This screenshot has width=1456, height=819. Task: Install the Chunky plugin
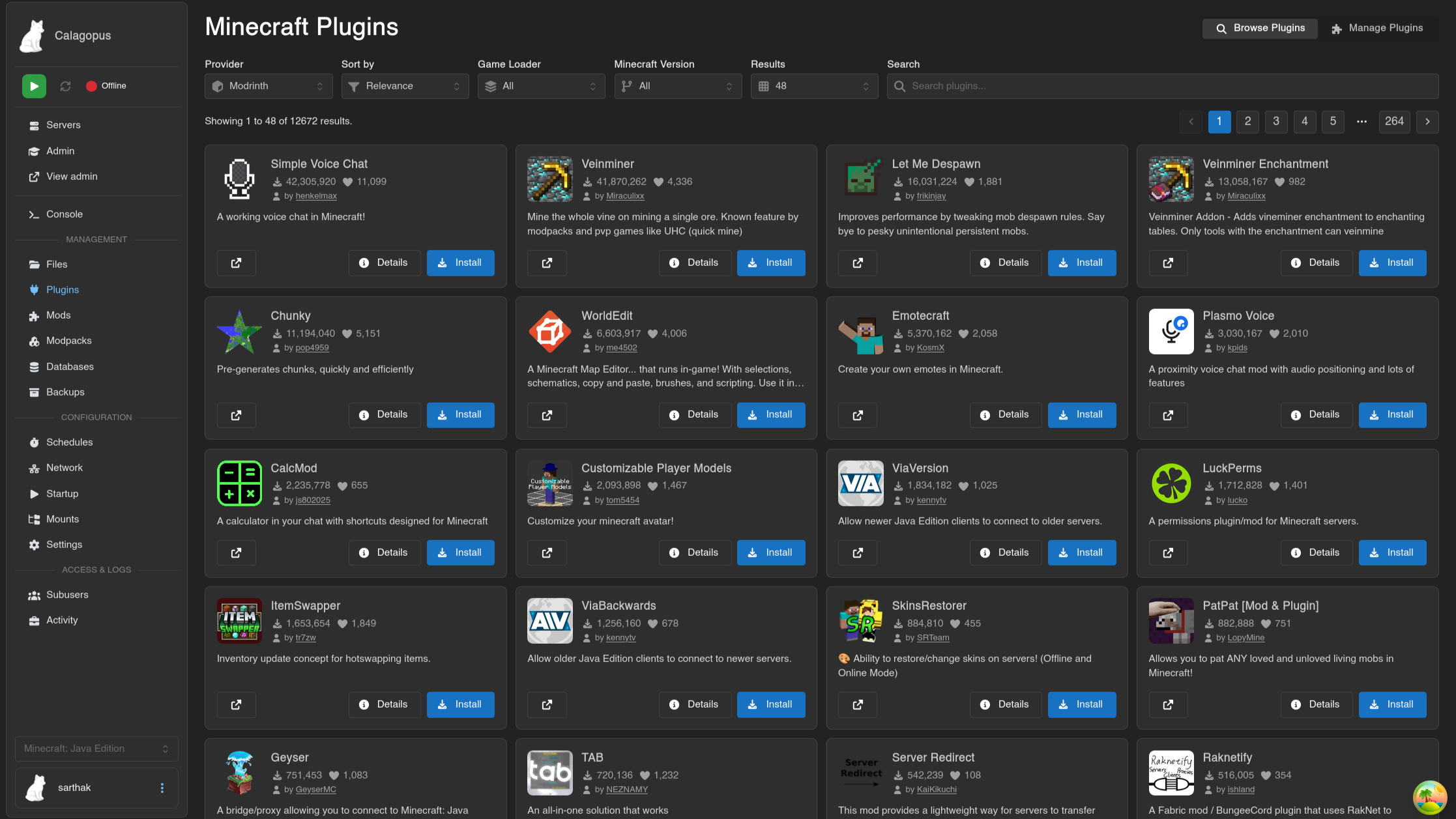coord(460,414)
